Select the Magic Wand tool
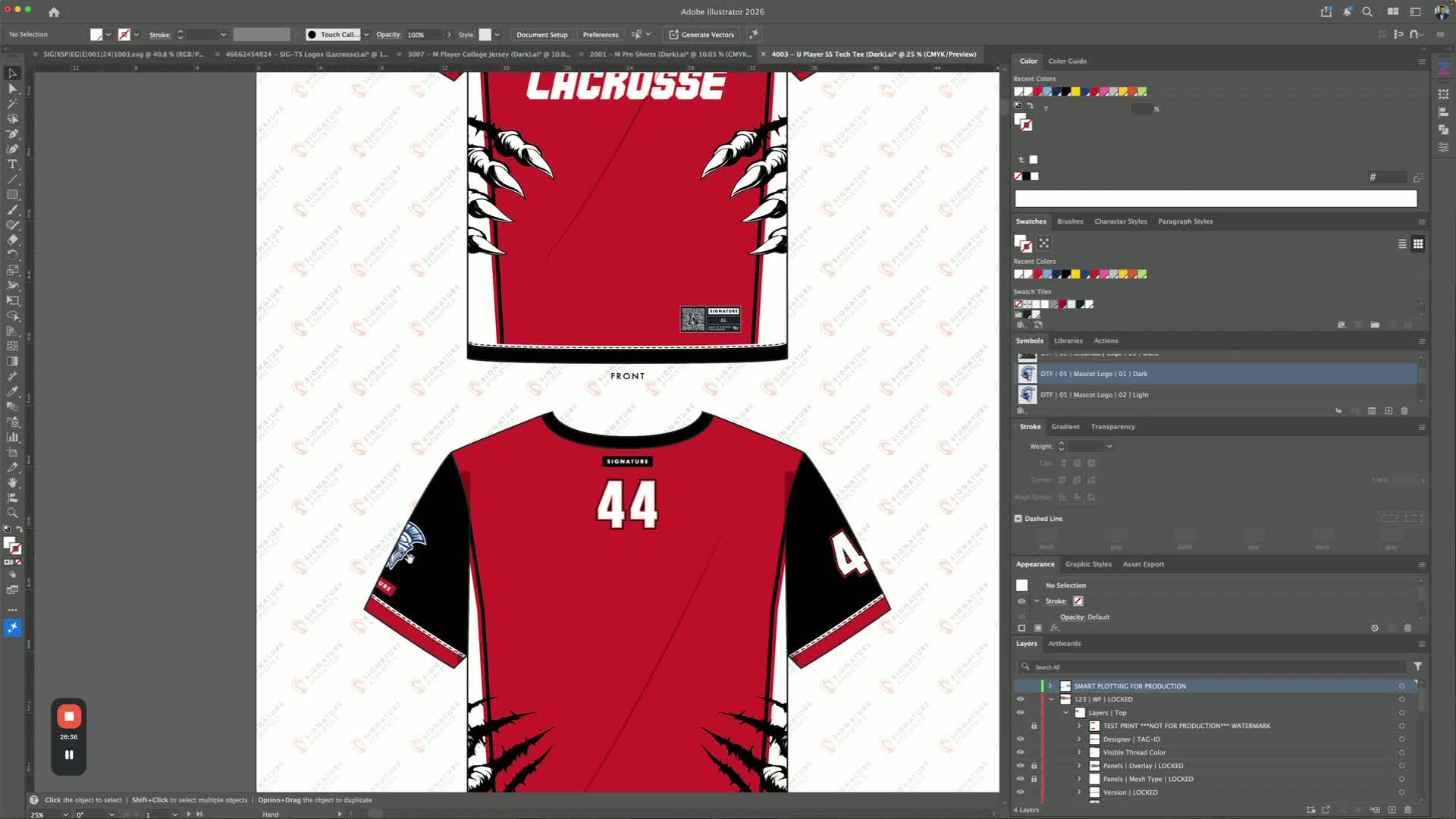1456x819 pixels. click(12, 104)
